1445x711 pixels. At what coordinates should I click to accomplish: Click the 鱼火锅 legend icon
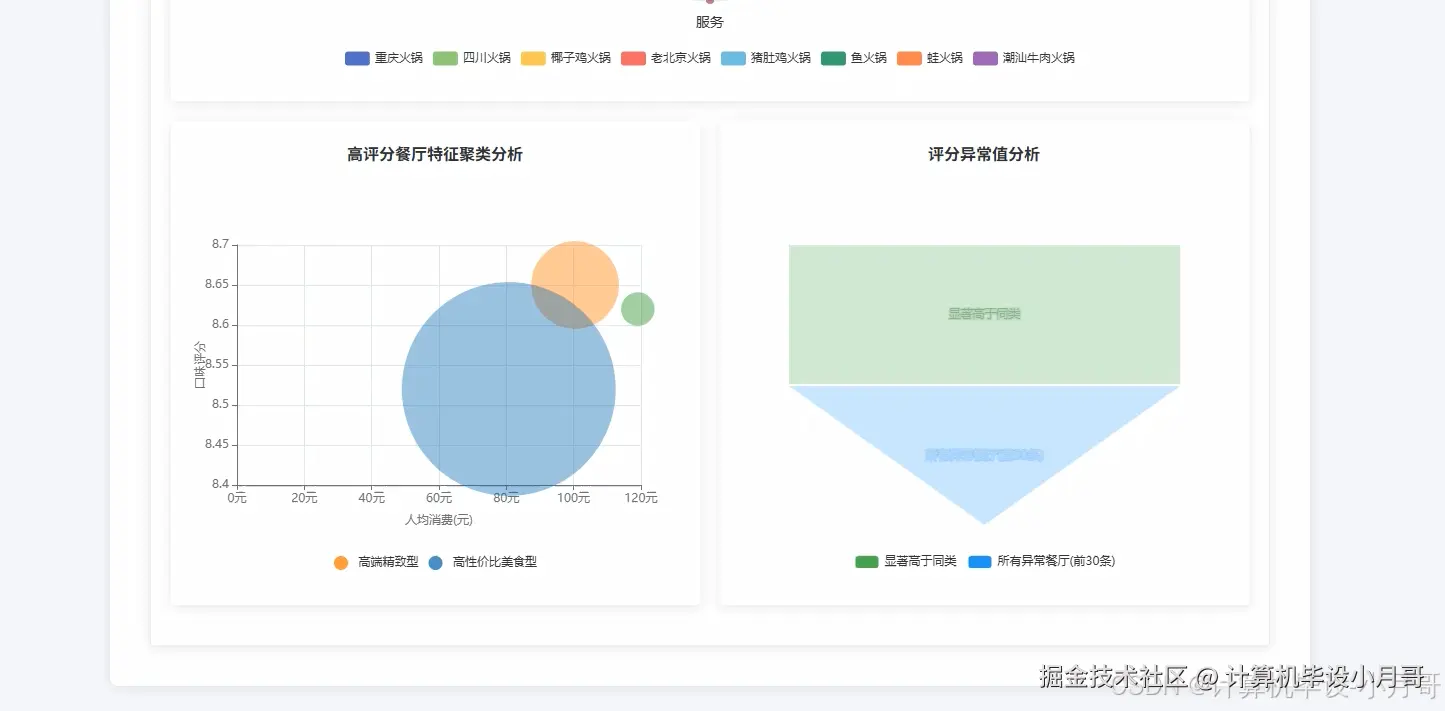pos(832,58)
